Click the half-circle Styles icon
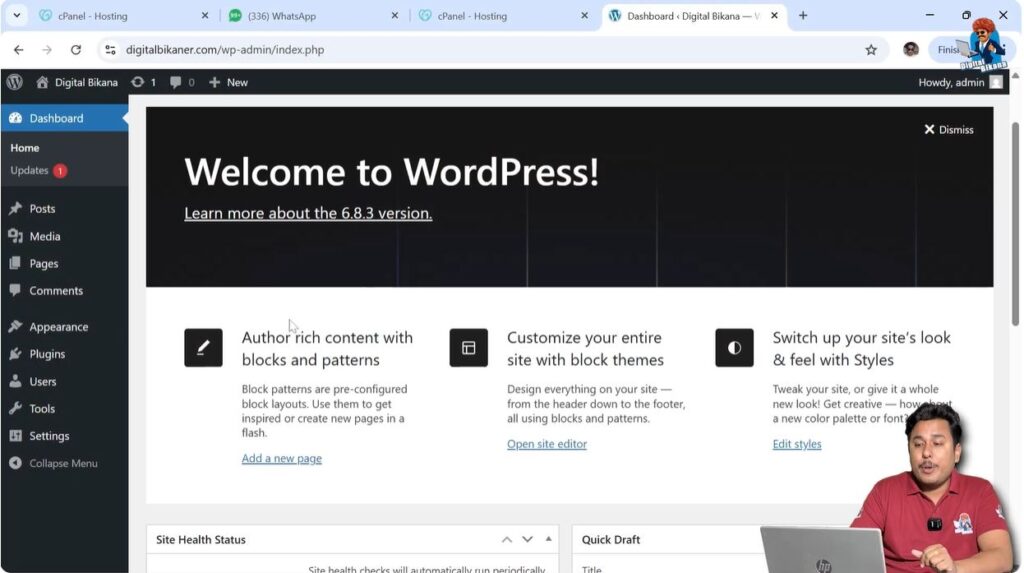The width and height of the screenshot is (1024, 573). point(734,348)
